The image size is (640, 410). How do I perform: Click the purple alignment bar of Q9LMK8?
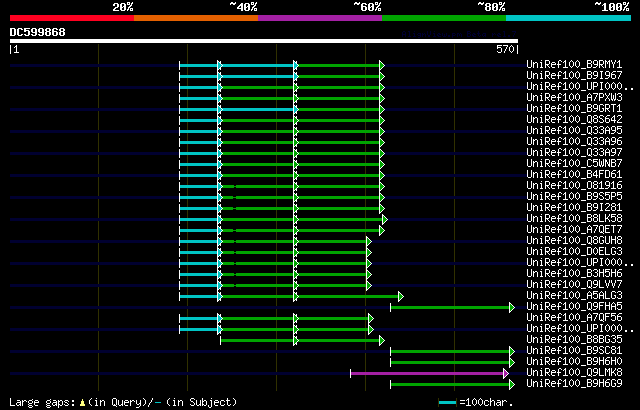pyautogui.click(x=427, y=373)
